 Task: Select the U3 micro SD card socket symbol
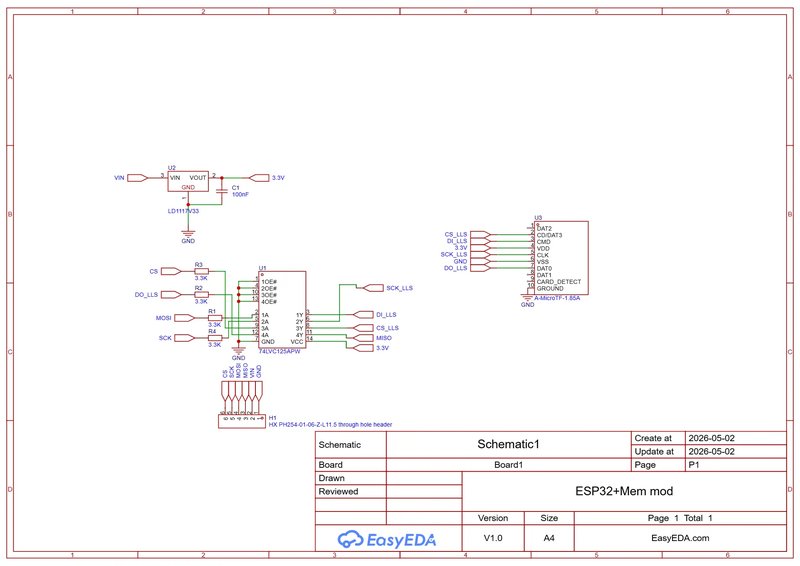561,258
